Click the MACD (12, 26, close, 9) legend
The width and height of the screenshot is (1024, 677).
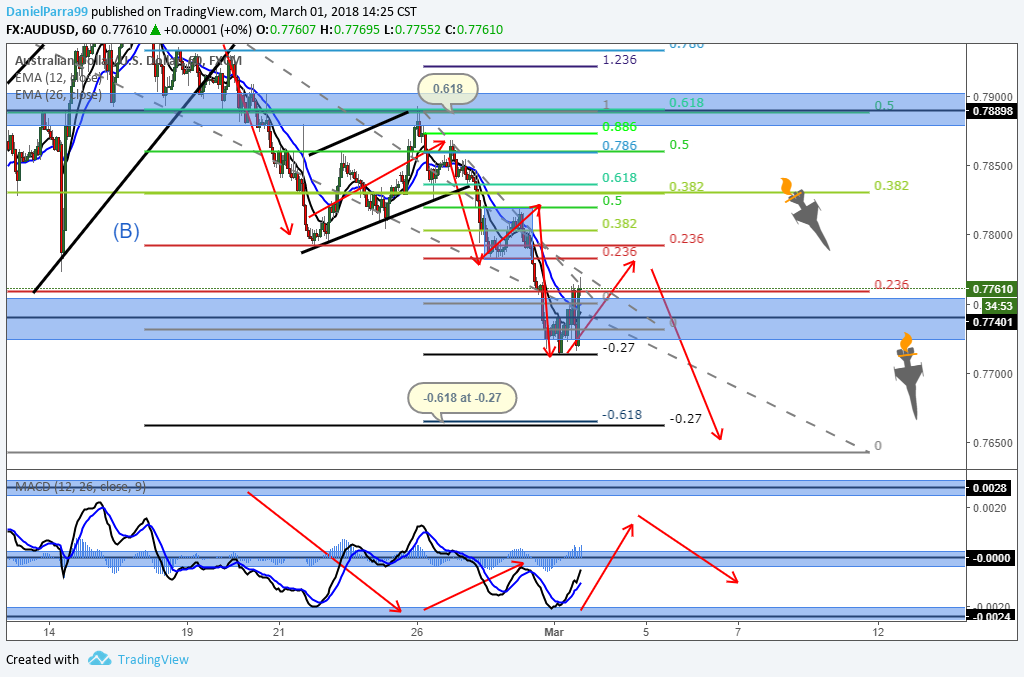click(80, 487)
